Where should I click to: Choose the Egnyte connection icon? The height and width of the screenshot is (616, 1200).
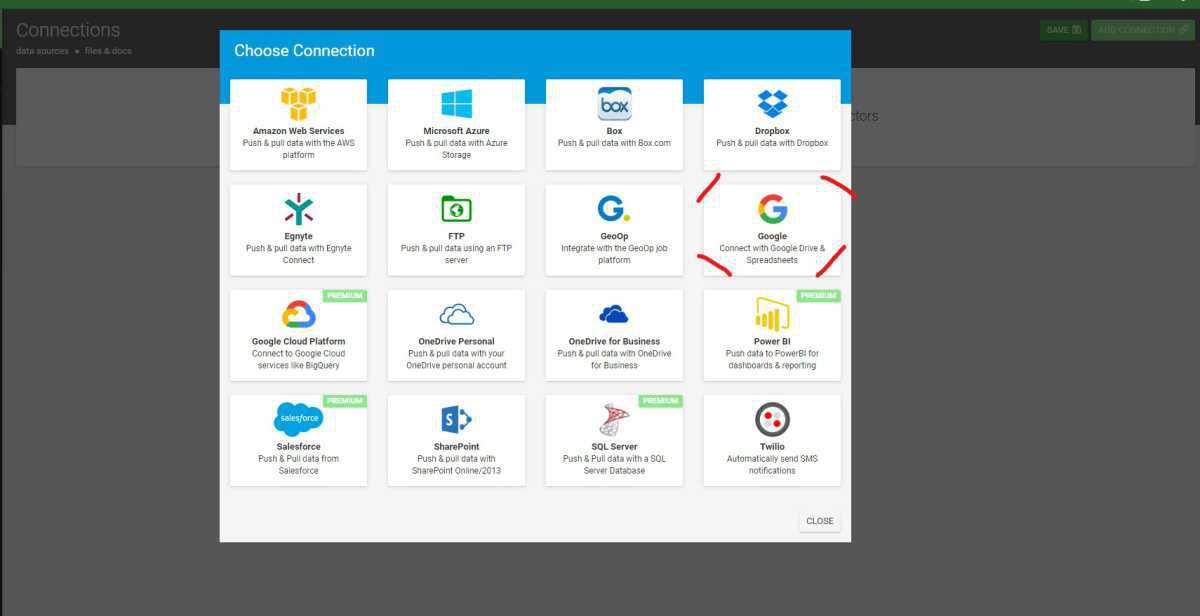298,209
